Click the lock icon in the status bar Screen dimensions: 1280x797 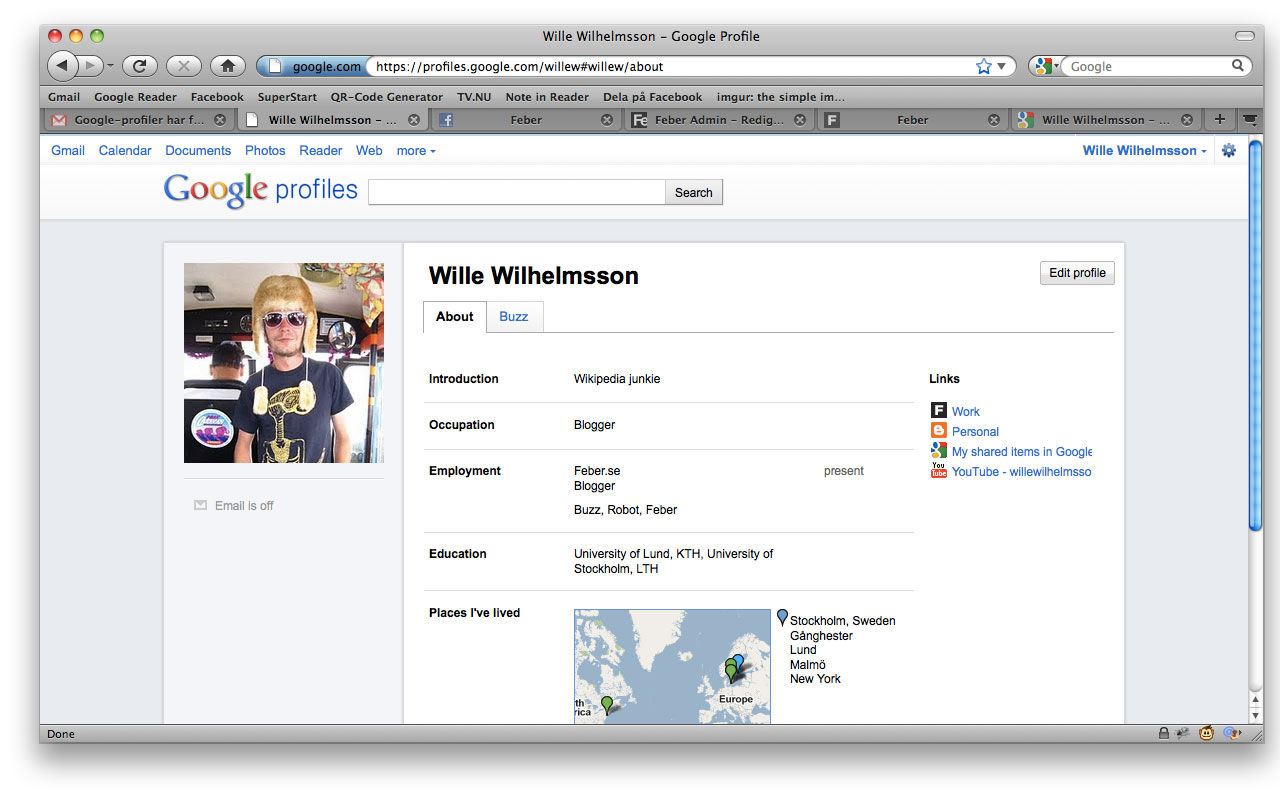[x=1163, y=733]
